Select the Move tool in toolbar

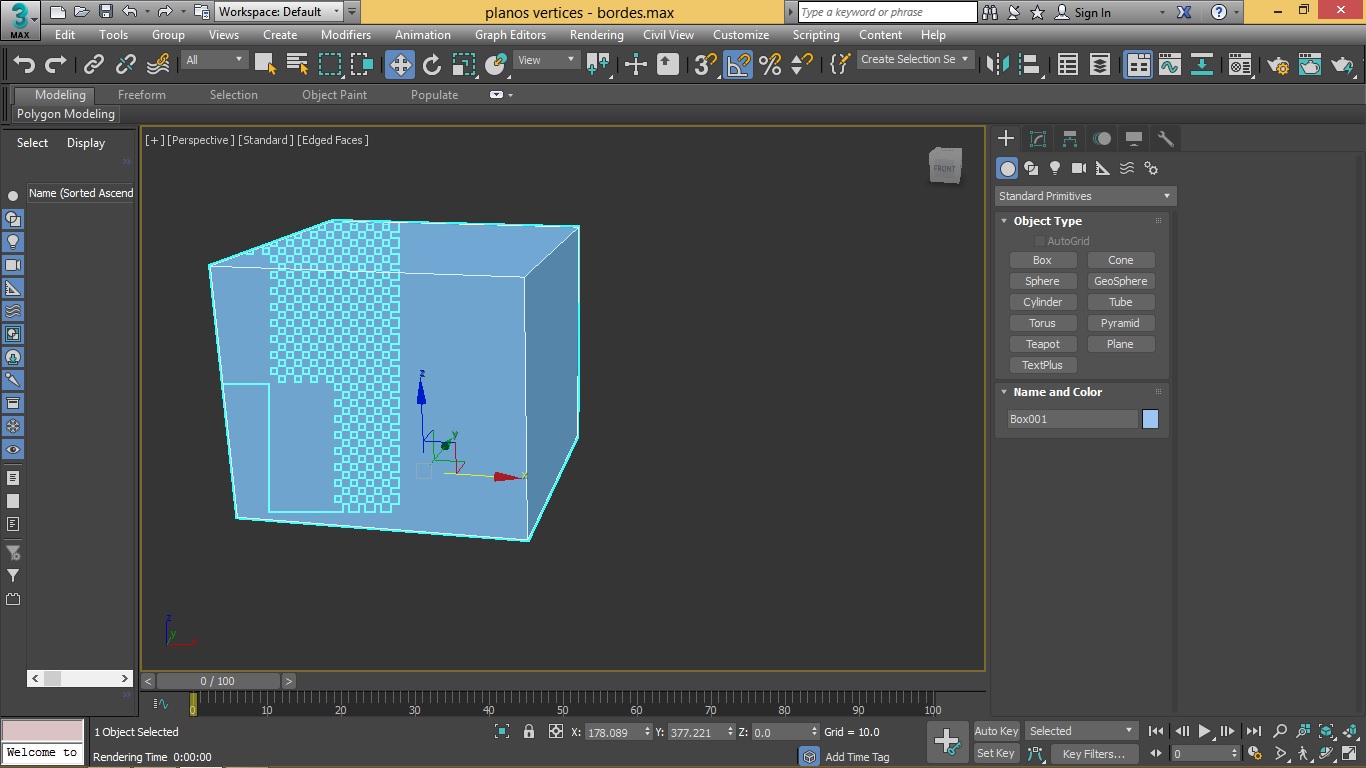pos(400,65)
